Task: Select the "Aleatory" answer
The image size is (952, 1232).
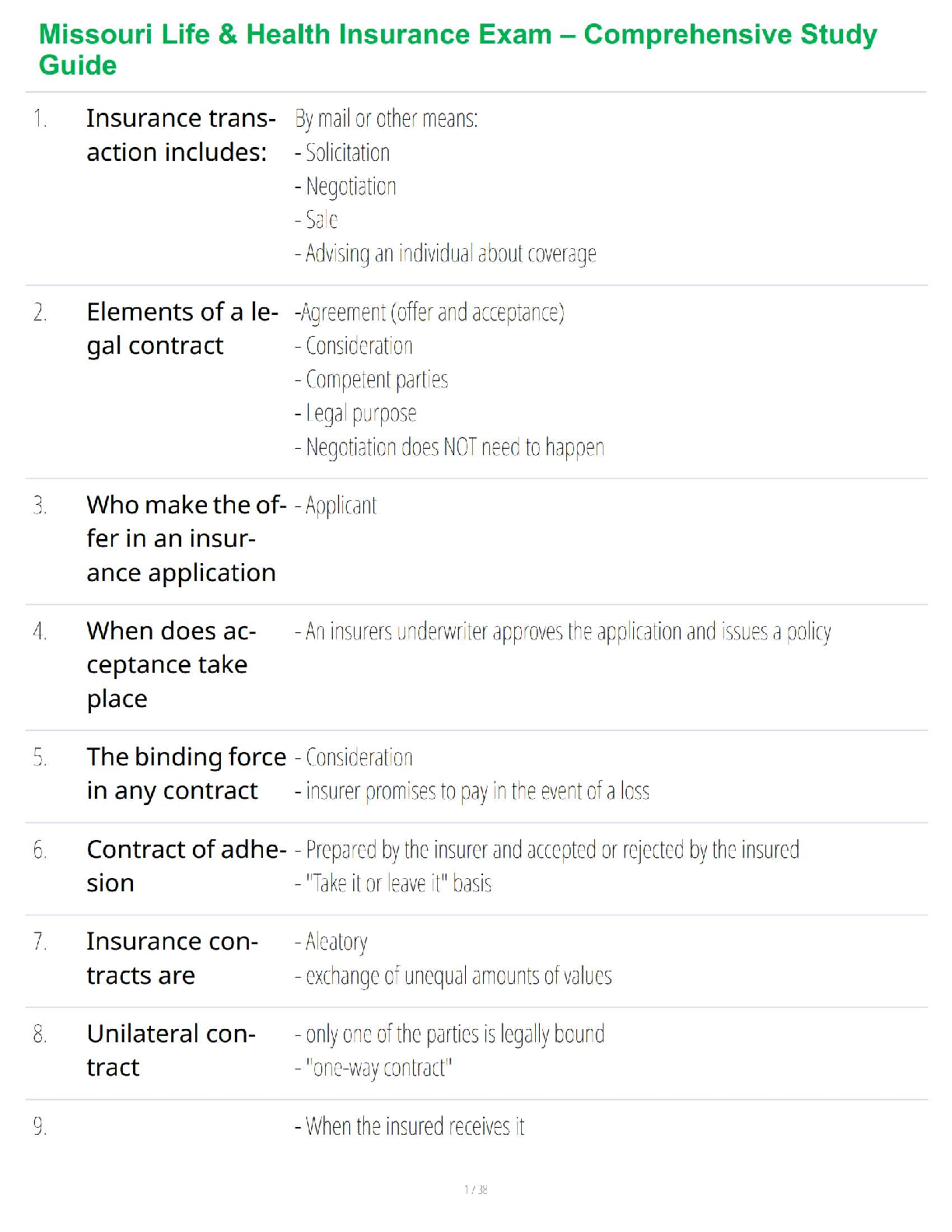Action: (x=331, y=943)
